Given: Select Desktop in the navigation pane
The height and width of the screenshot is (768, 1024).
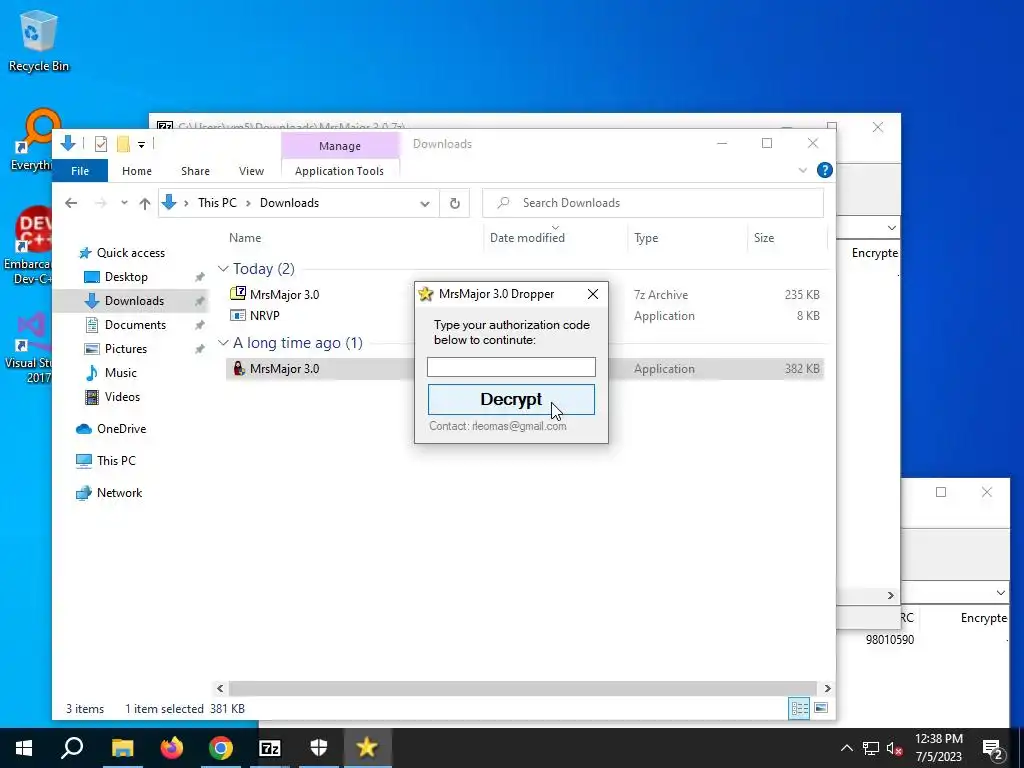Looking at the screenshot, I should (x=126, y=277).
